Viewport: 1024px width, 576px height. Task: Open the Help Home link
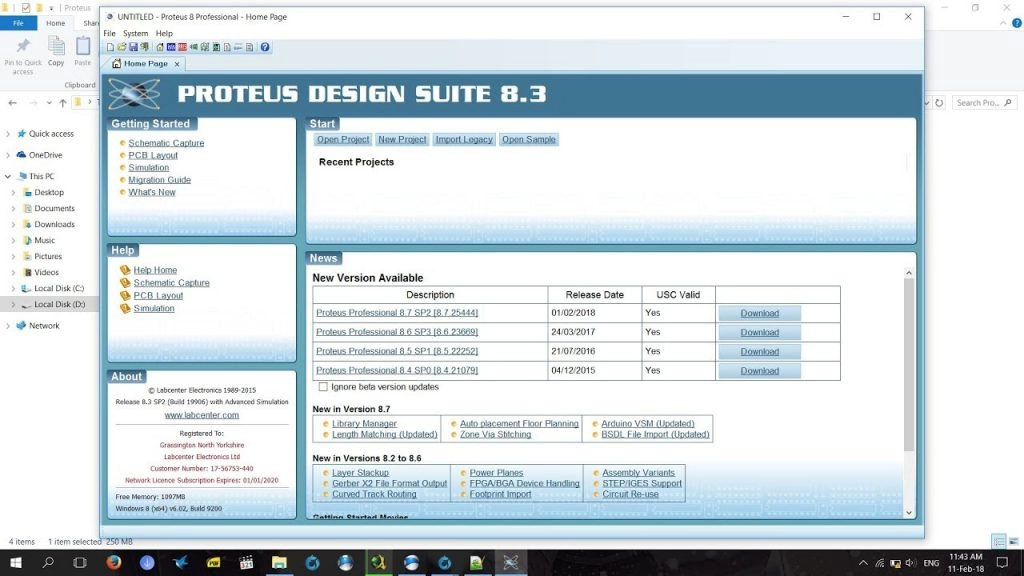pos(155,270)
